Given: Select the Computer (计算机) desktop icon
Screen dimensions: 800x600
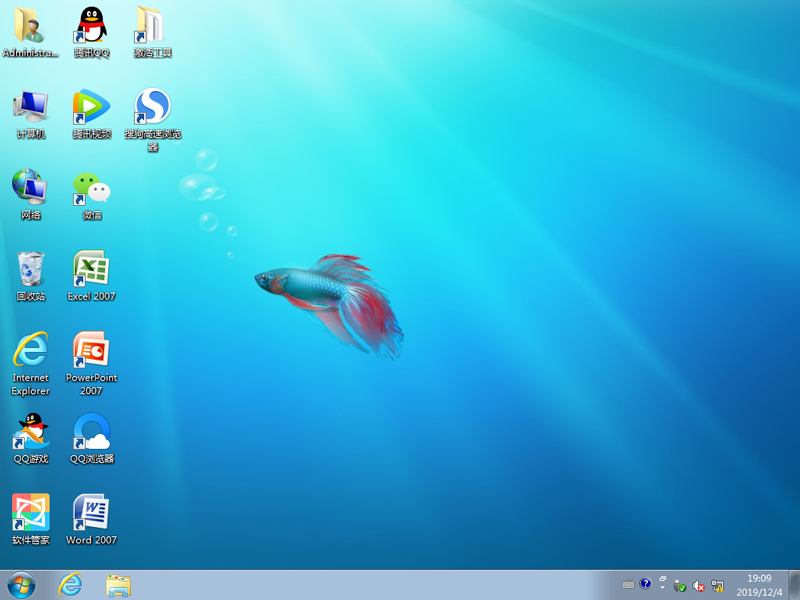Looking at the screenshot, I should click(30, 107).
